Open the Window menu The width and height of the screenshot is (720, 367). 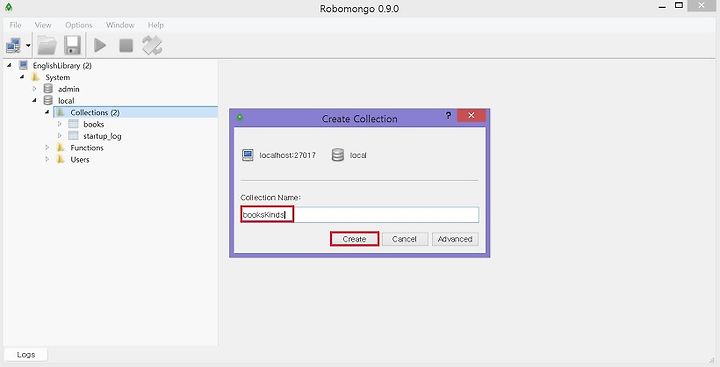(x=120, y=25)
